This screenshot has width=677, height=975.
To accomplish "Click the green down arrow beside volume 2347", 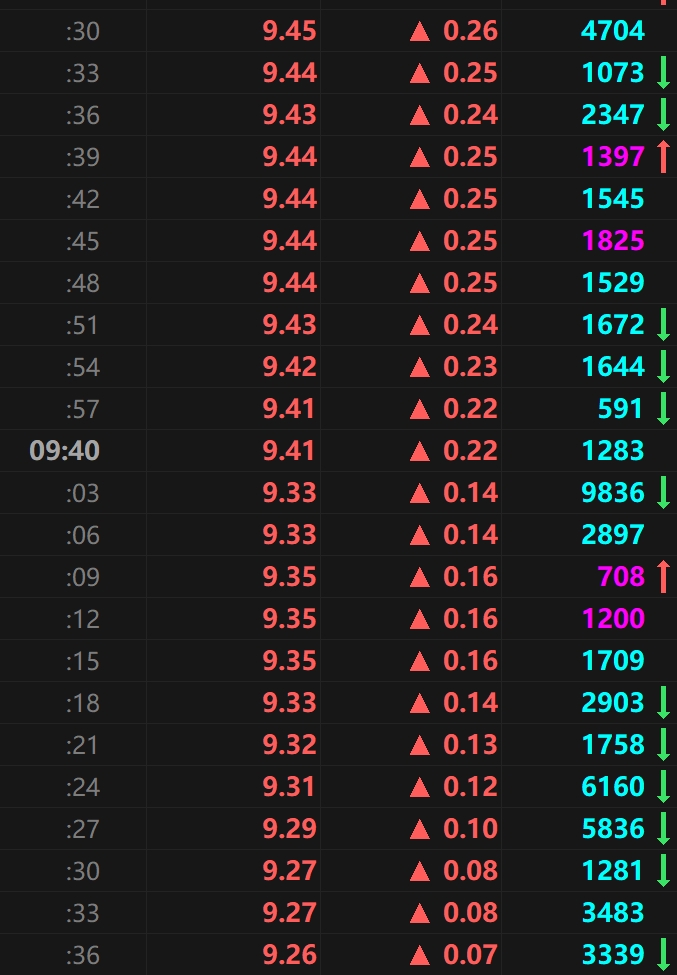I will 663,114.
